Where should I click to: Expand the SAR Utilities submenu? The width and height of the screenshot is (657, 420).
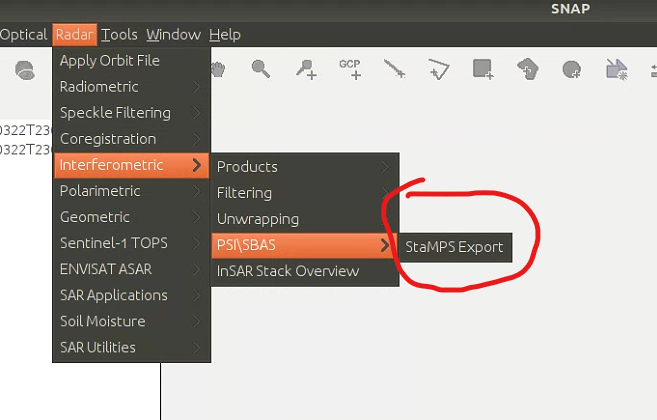tap(131, 347)
